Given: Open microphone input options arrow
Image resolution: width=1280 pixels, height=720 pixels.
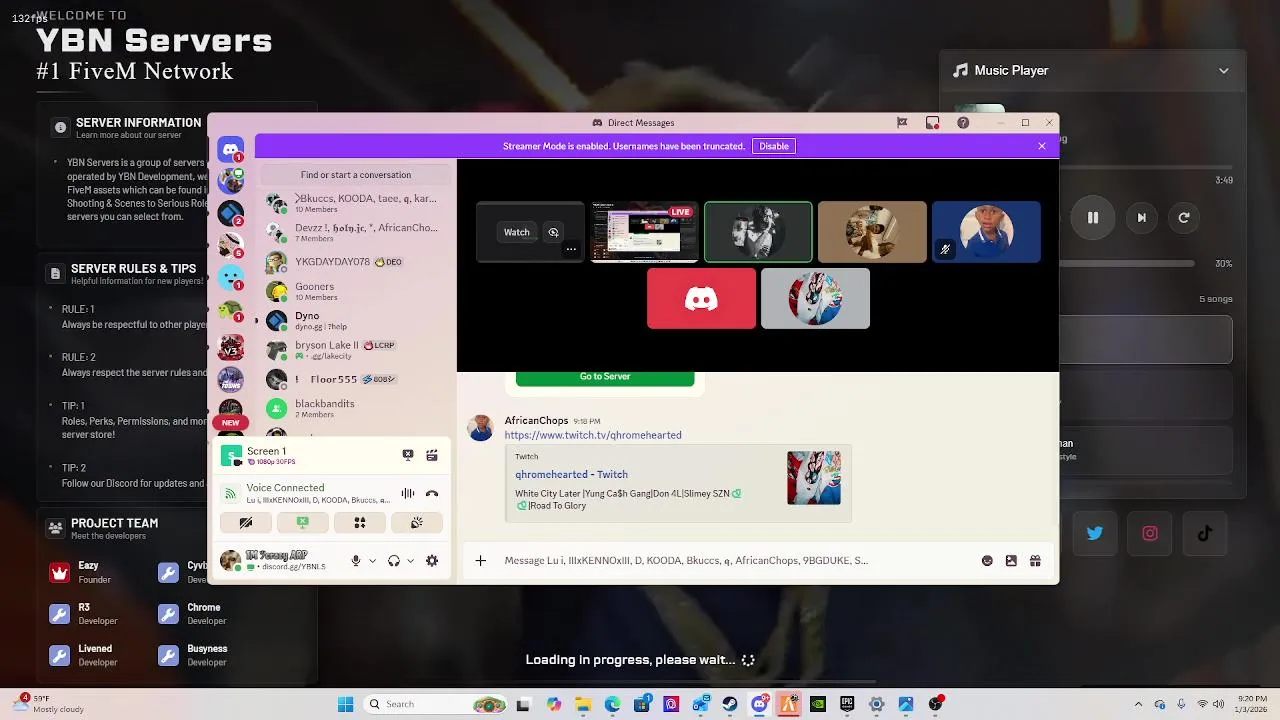Looking at the screenshot, I should pos(372,561).
